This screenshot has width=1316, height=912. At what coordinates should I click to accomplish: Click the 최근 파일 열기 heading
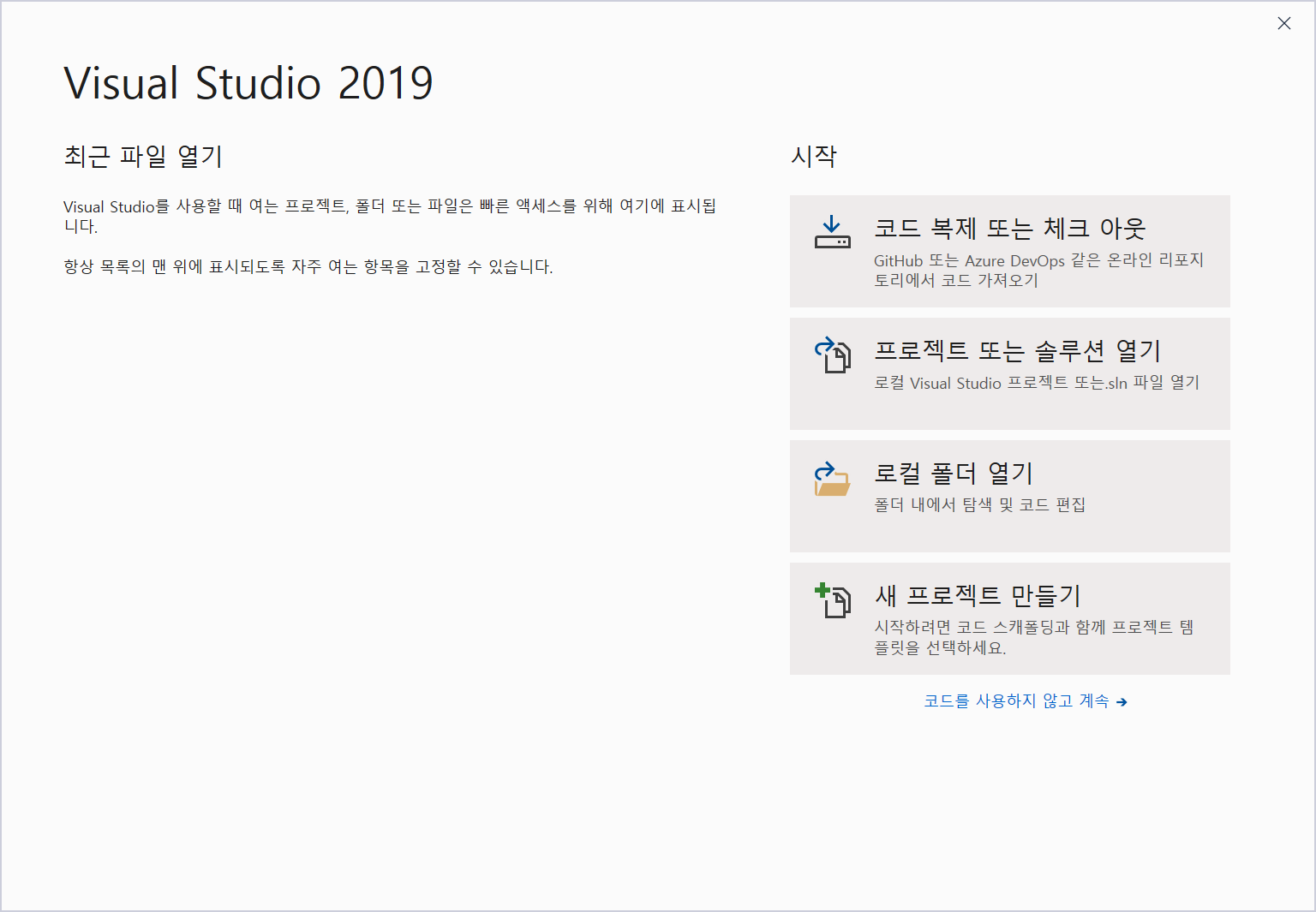(143, 156)
